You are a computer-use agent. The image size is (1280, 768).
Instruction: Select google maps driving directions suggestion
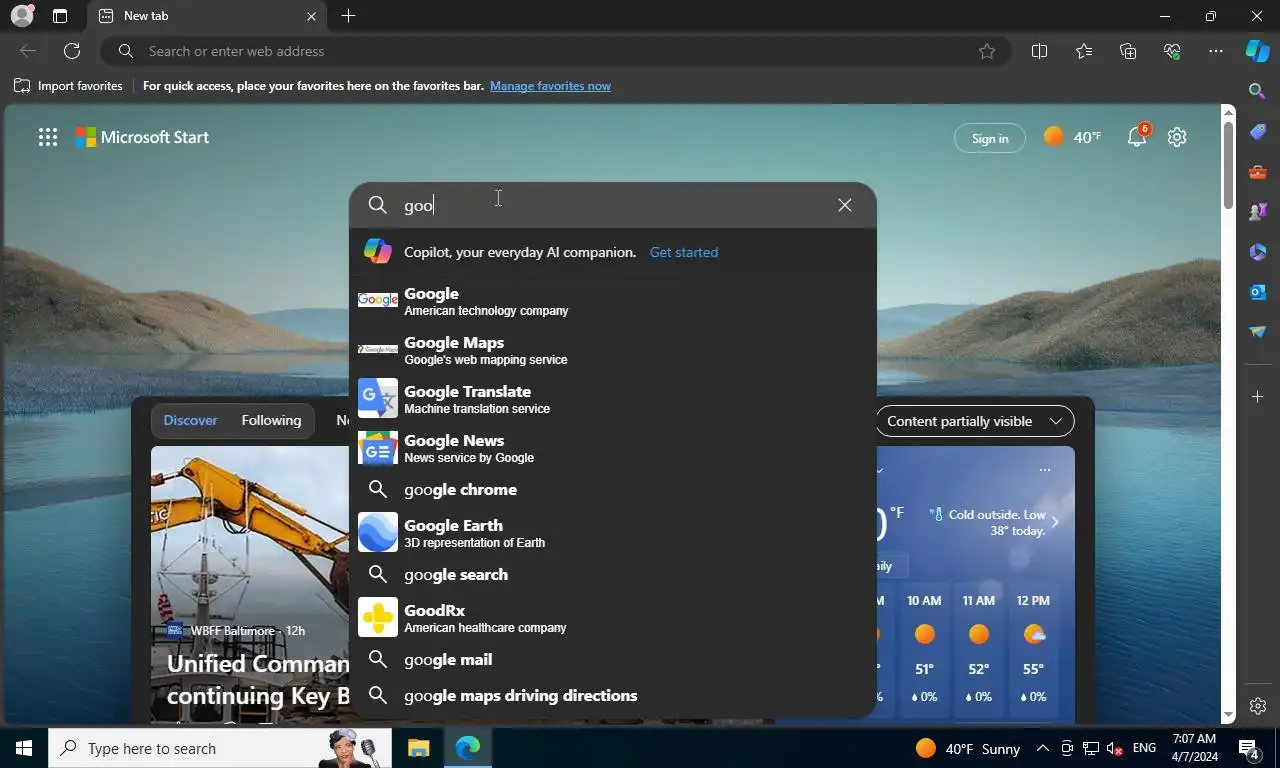click(x=613, y=695)
